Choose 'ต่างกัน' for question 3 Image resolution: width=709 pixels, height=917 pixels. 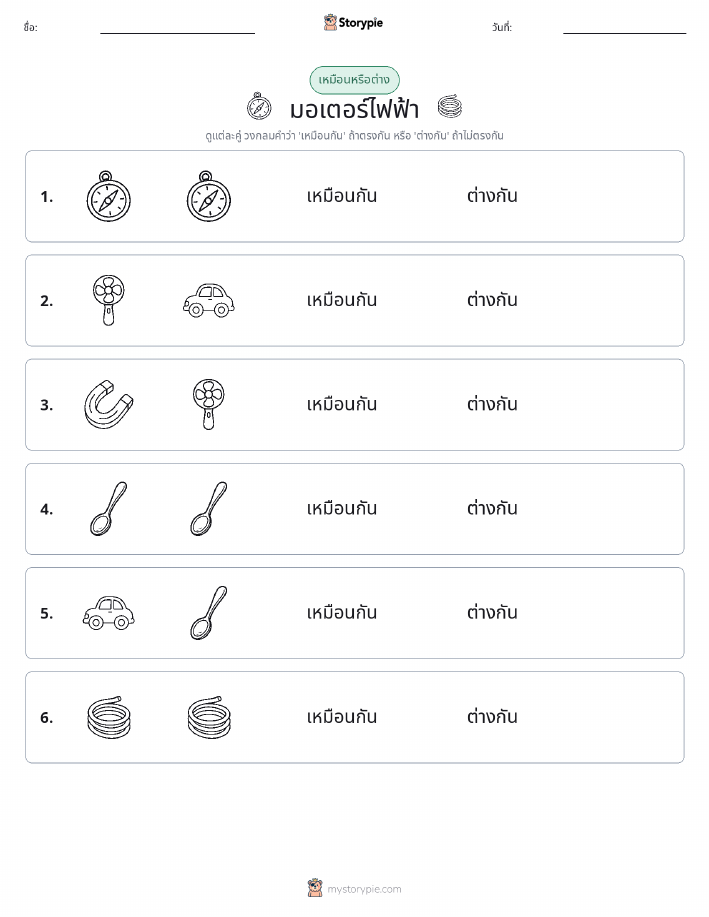pyautogui.click(x=492, y=404)
